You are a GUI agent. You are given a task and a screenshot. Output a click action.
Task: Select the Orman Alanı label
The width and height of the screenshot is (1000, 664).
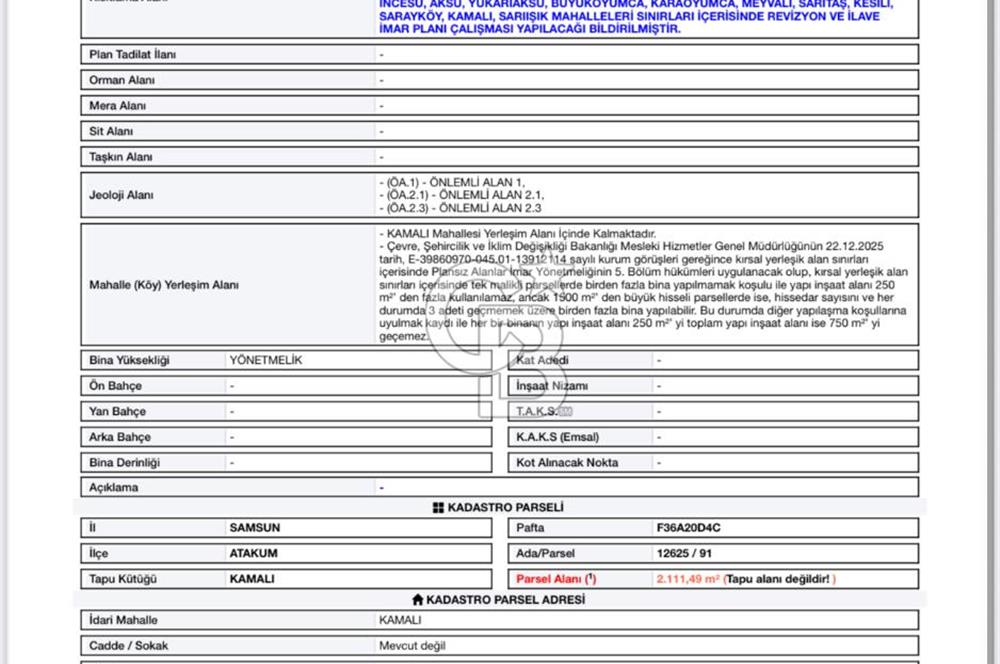pos(122,80)
